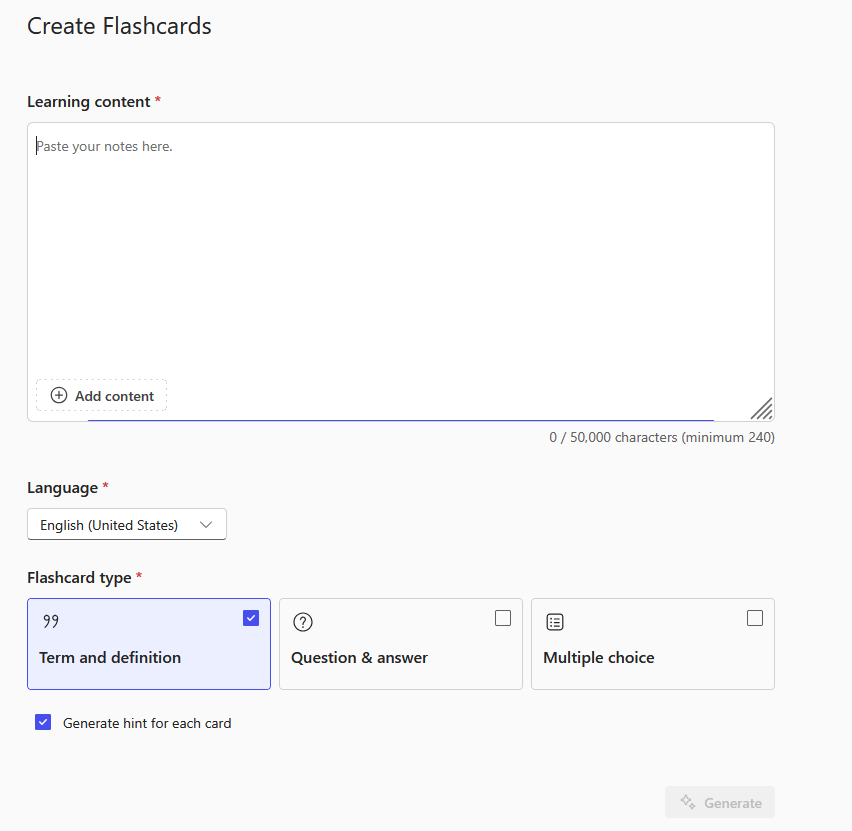Click the Learning content field label
This screenshot has width=852, height=831.
[x=88, y=102]
